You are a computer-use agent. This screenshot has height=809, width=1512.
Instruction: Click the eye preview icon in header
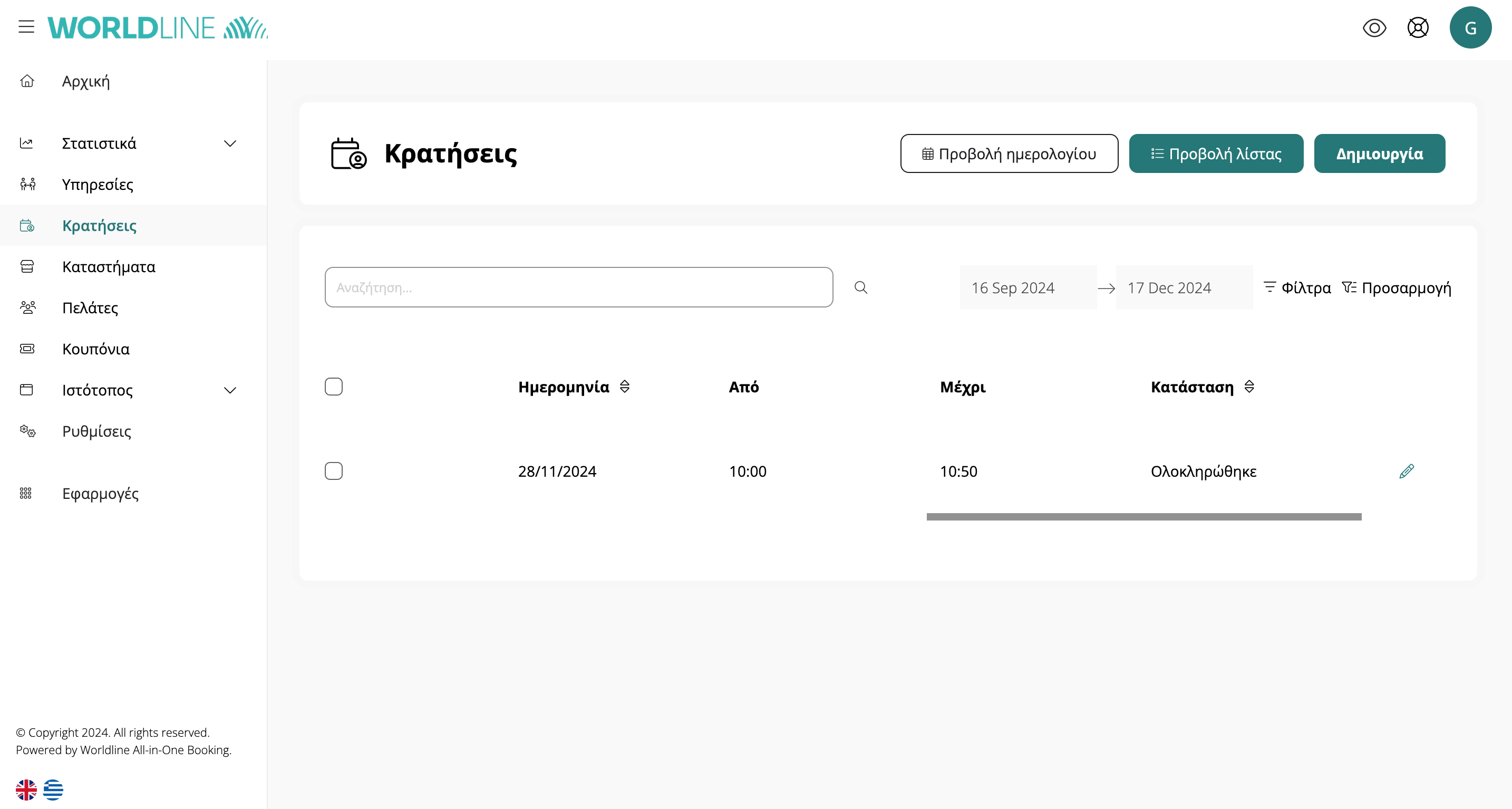[x=1374, y=27]
